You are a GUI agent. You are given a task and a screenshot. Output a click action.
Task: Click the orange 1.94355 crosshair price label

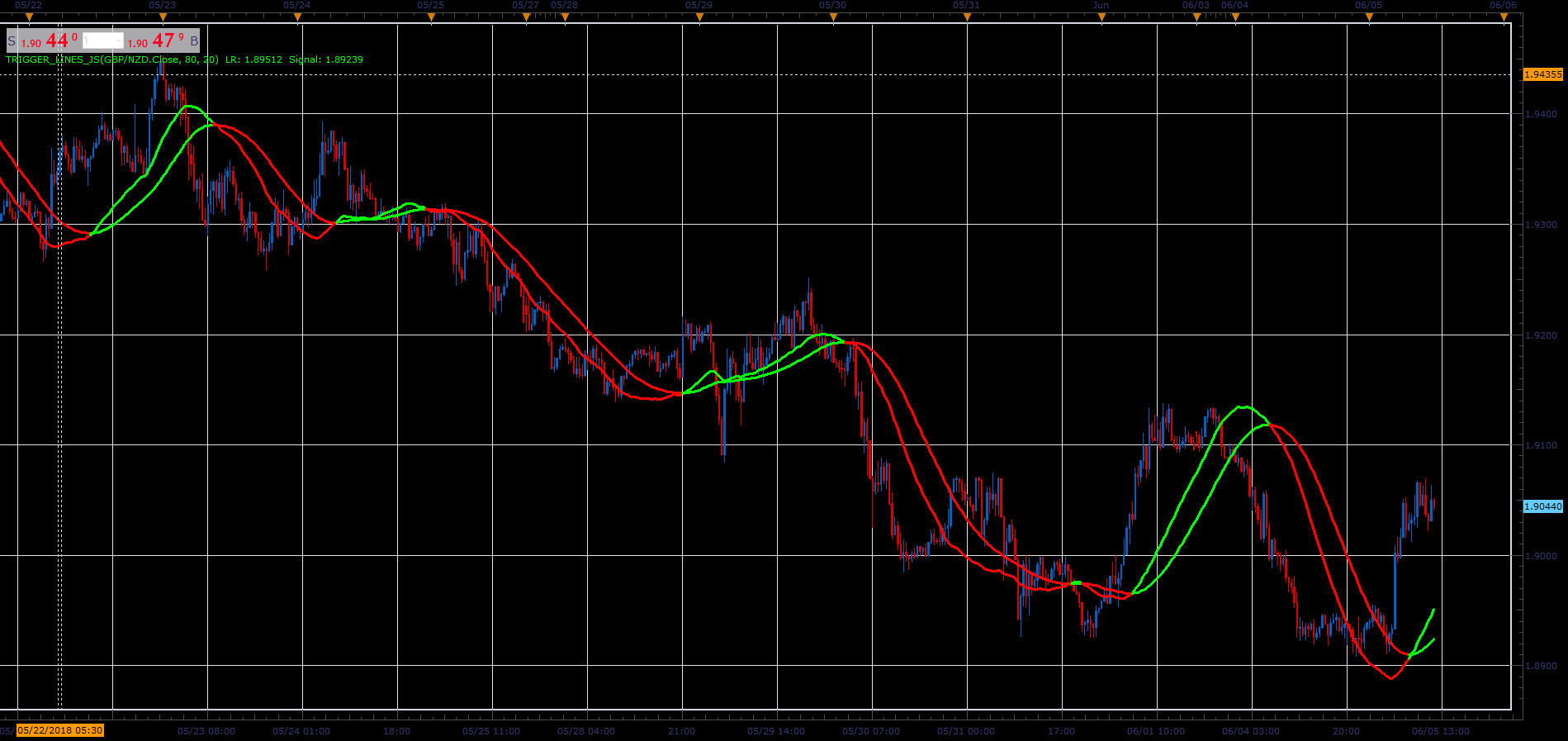(x=1542, y=74)
